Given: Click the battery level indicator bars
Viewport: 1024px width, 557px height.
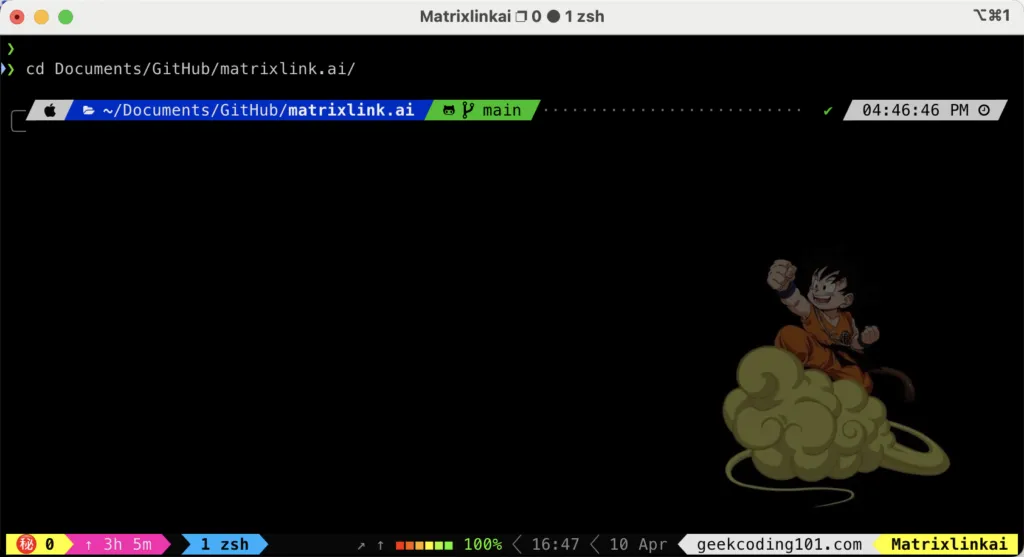Looking at the screenshot, I should (424, 545).
